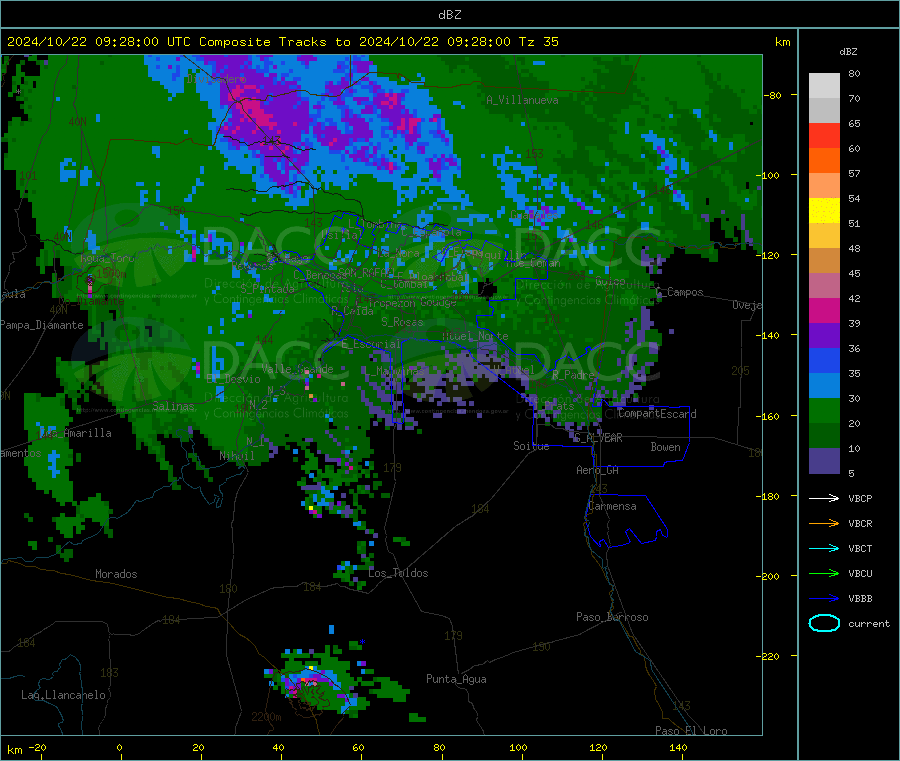
Task: Select the mauve 42–45 dBZ swatch
Action: (x=824, y=285)
